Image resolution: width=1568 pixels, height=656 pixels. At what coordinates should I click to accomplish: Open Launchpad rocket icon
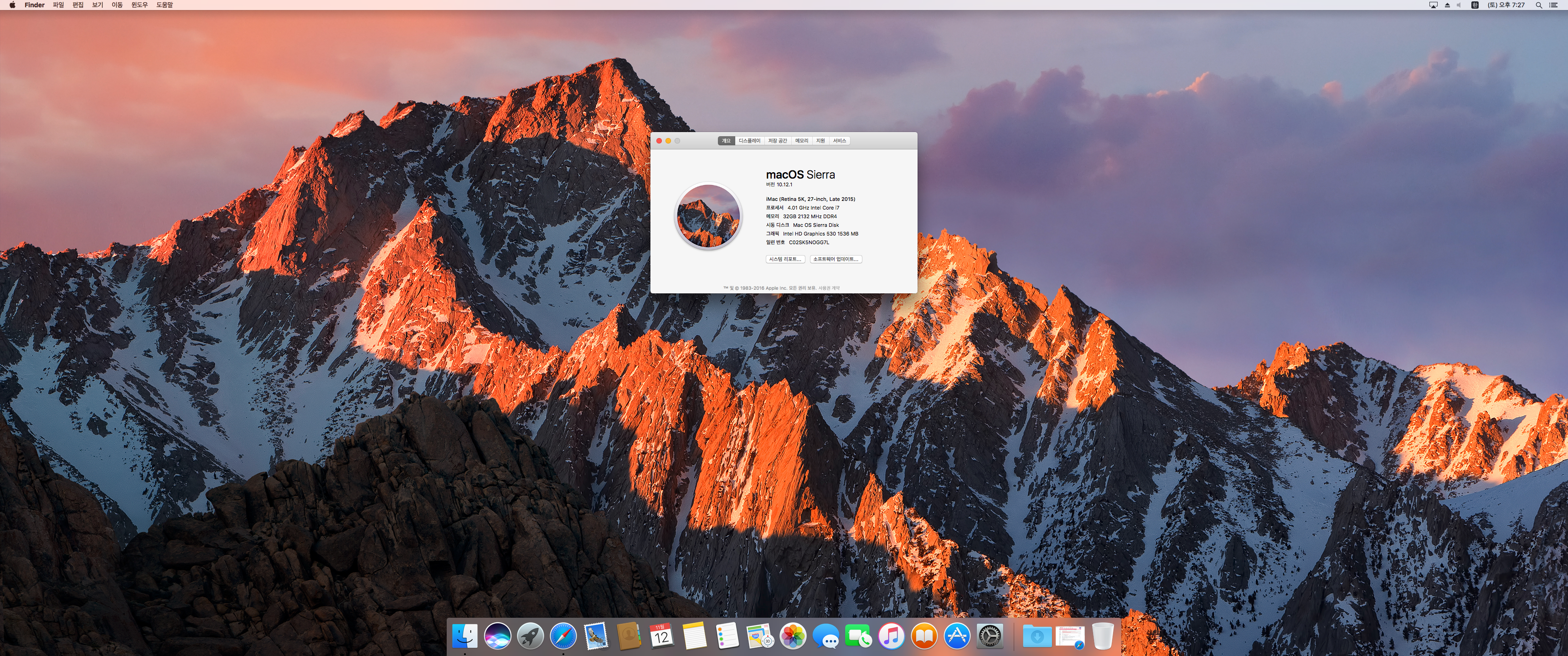pyautogui.click(x=530, y=636)
